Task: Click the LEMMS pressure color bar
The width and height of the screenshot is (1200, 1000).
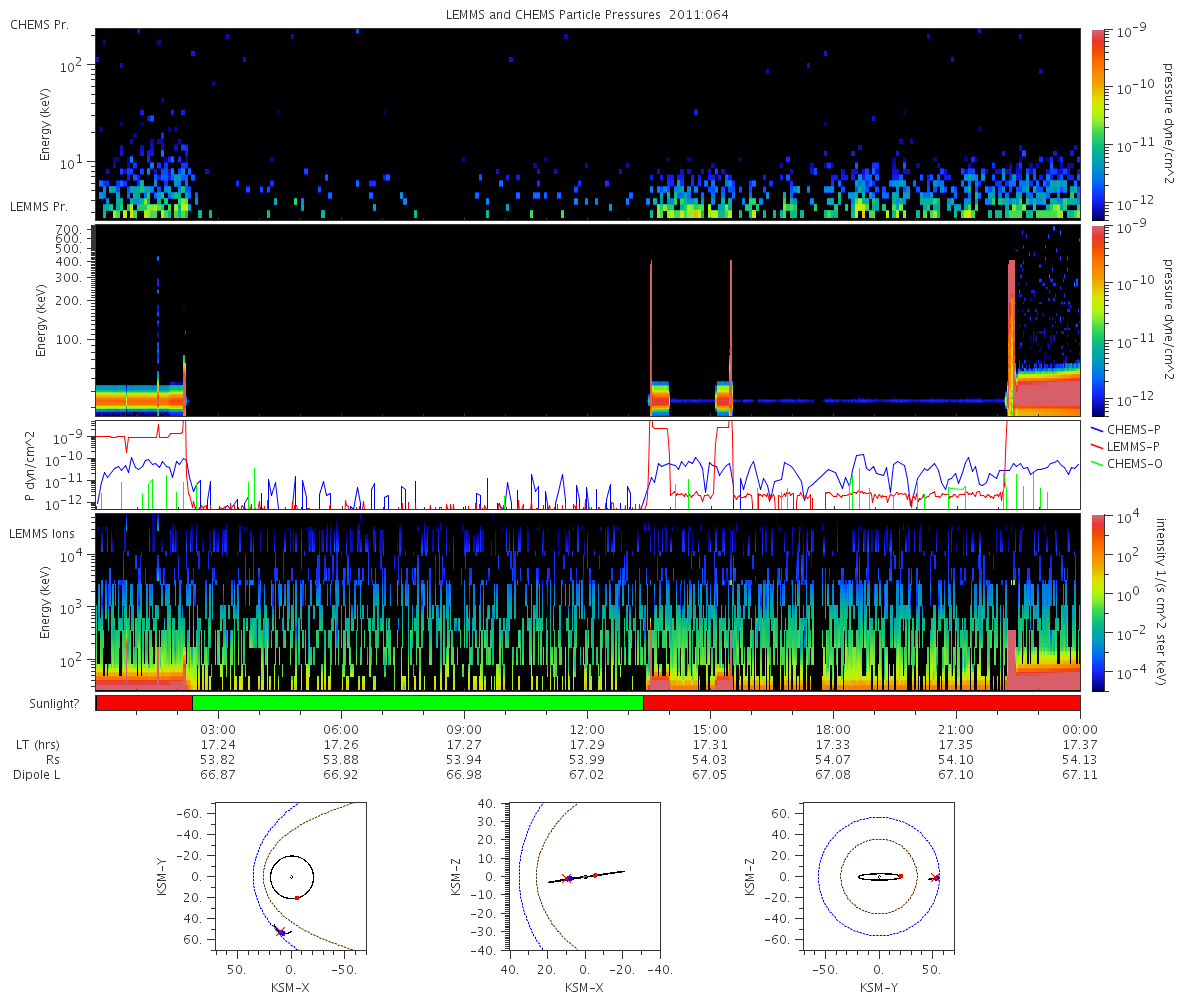Action: pos(1098,320)
